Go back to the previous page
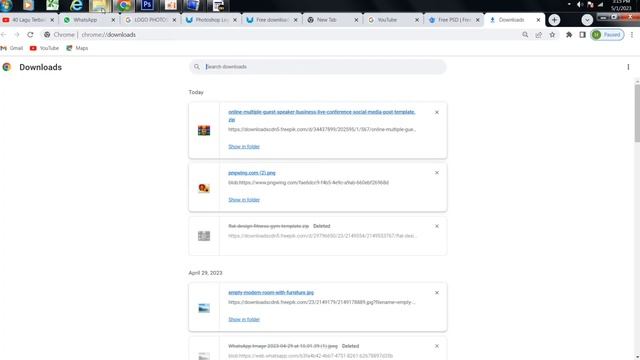640x360 pixels. click(x=4, y=35)
